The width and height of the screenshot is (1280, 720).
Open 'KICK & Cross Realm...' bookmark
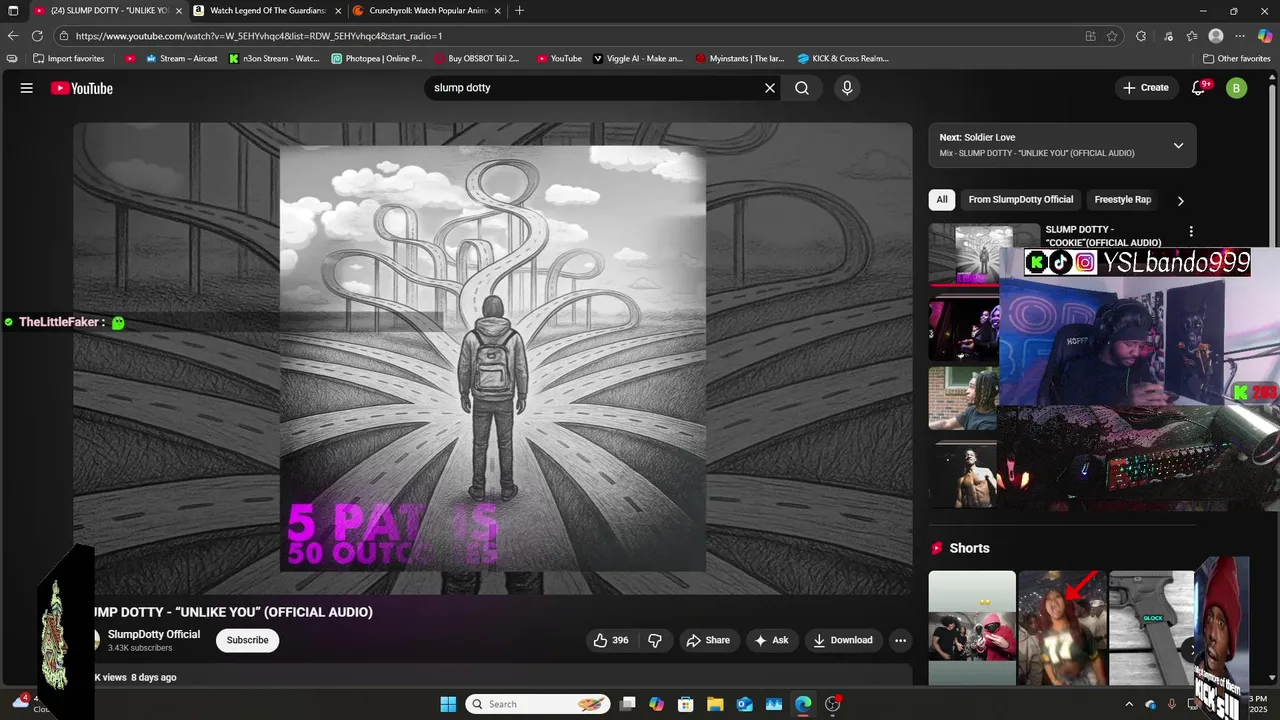(x=843, y=59)
